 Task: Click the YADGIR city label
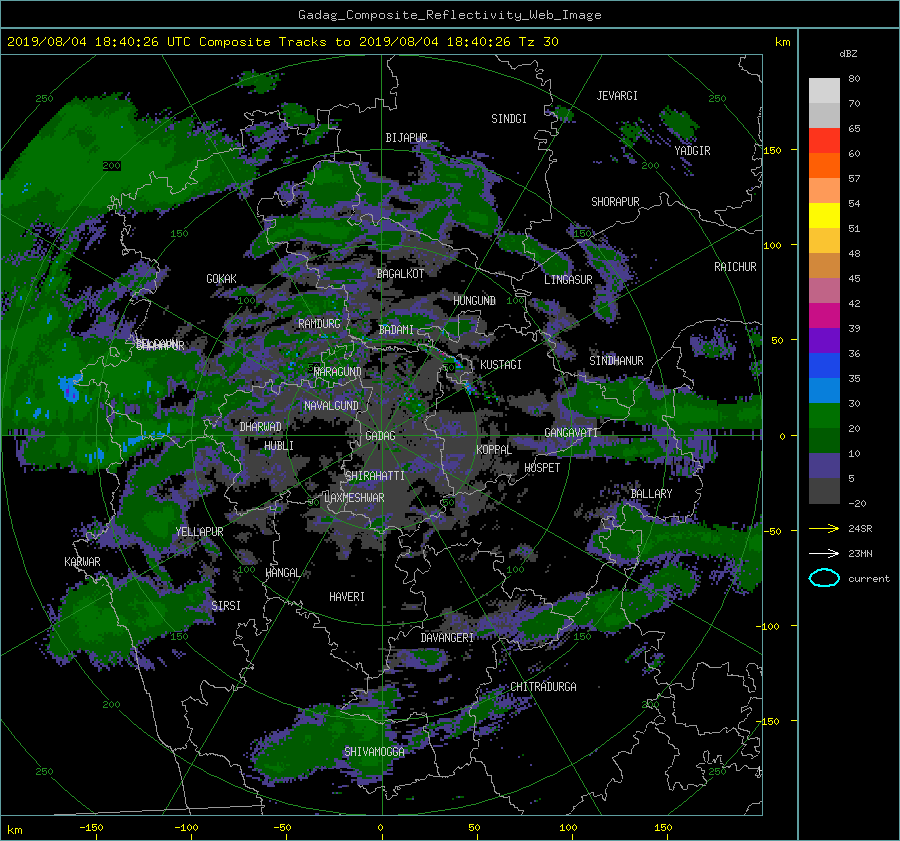692,151
